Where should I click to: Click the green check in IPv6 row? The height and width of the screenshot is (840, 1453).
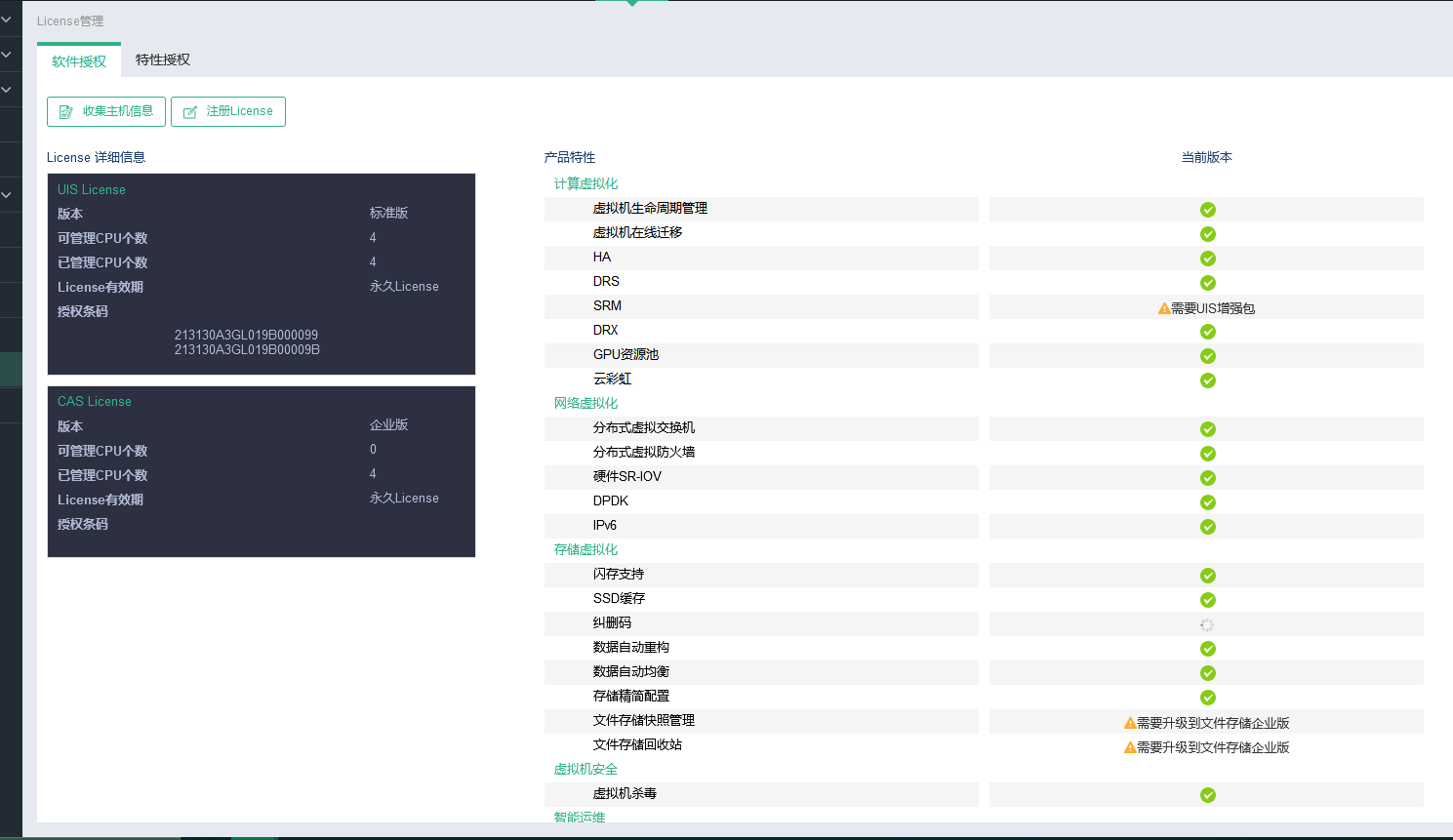click(x=1208, y=527)
